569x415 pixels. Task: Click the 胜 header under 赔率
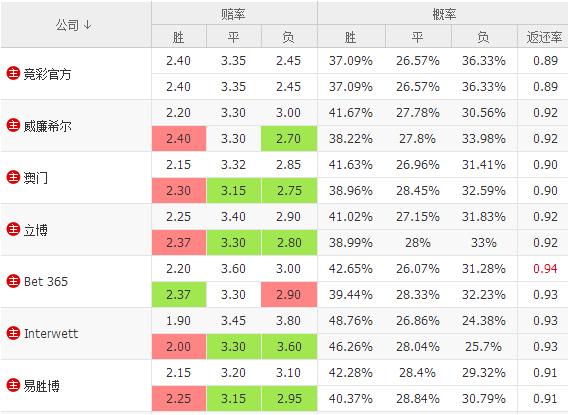point(179,37)
